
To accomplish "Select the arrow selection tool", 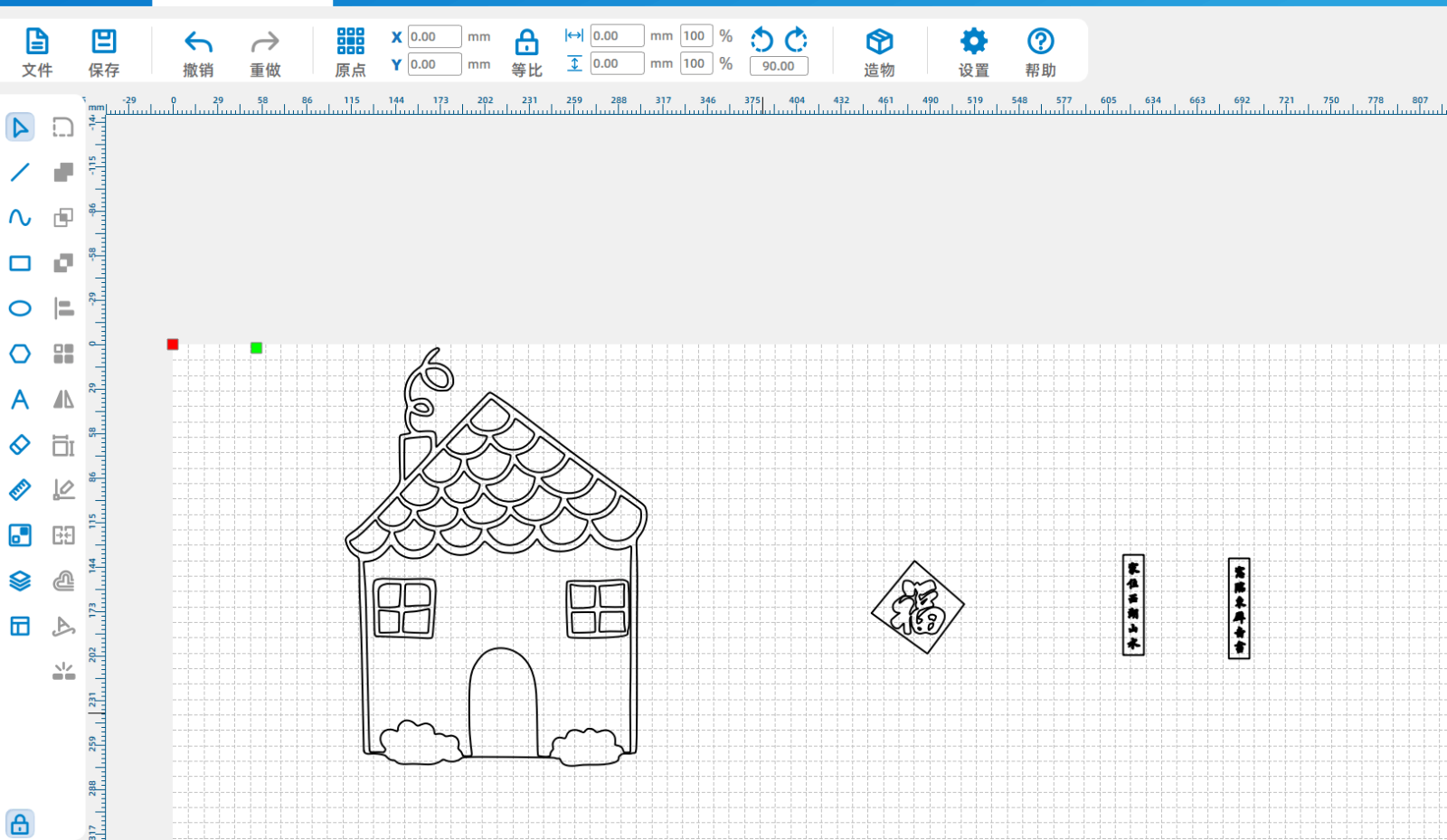I will click(20, 127).
